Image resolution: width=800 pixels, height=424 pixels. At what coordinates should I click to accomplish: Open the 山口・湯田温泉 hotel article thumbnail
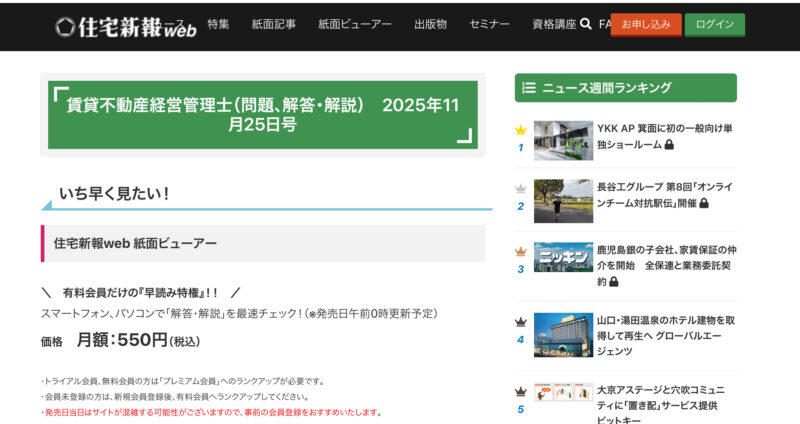point(563,335)
